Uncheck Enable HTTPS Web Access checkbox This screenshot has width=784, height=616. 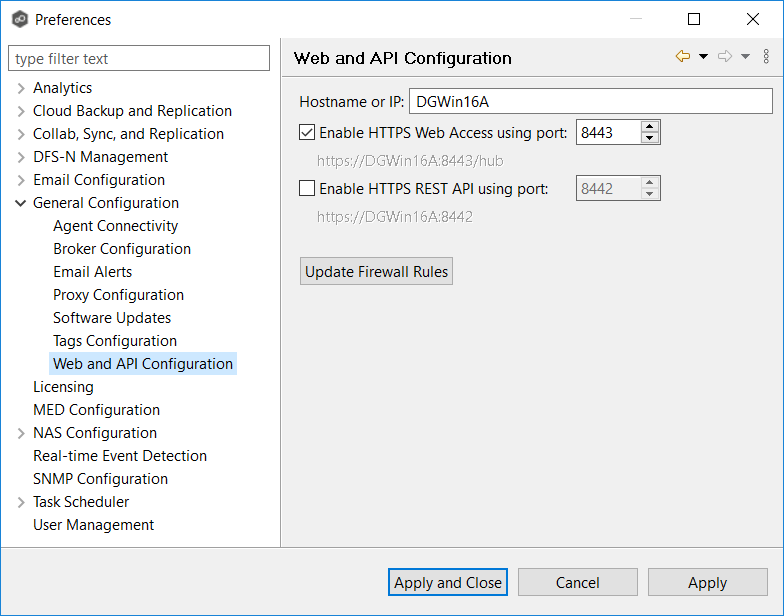(x=307, y=132)
